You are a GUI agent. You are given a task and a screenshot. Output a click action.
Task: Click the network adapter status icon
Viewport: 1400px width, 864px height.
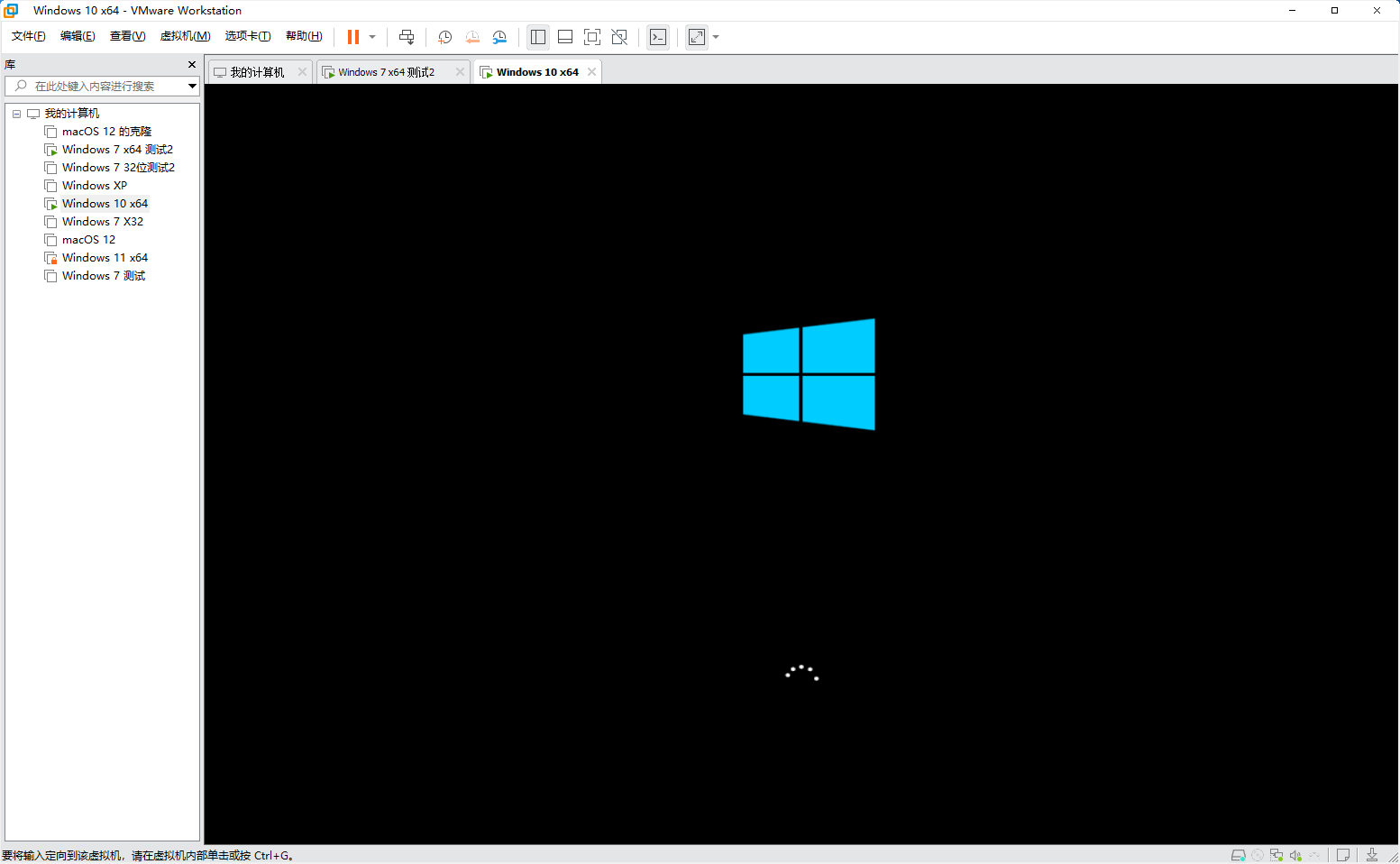[x=1276, y=855]
